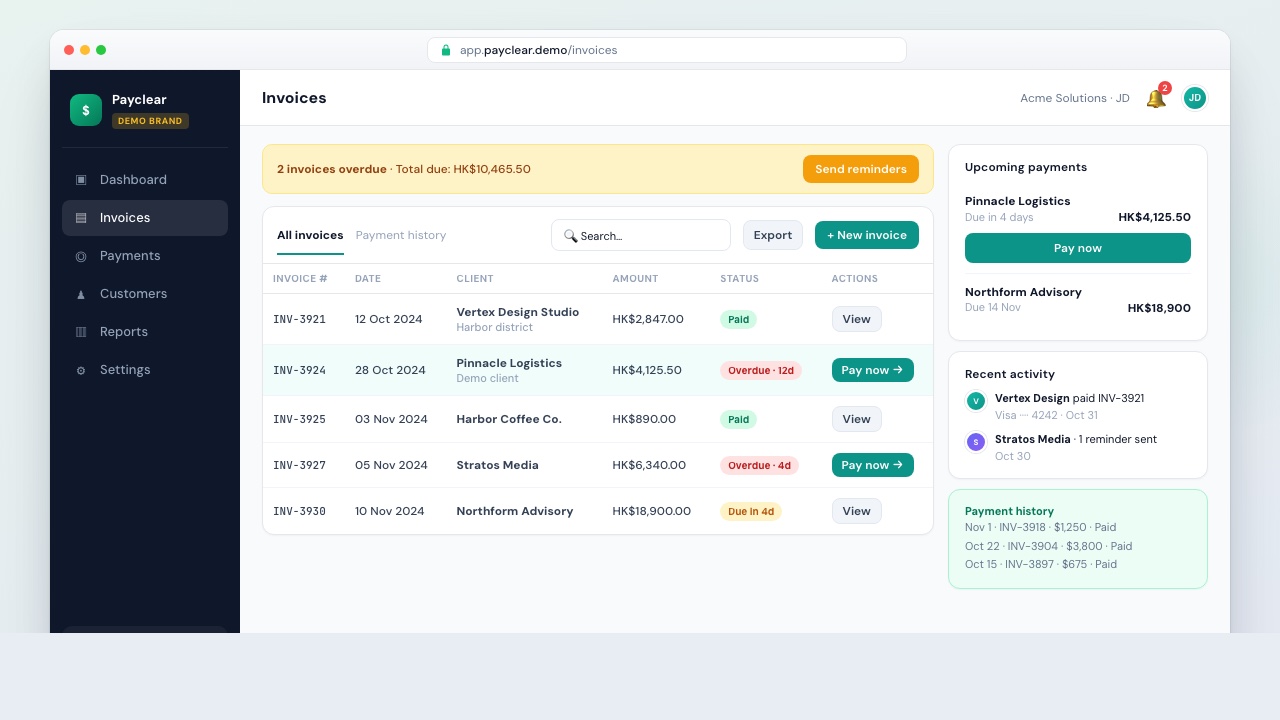Click the DATE column header

click(x=368, y=279)
